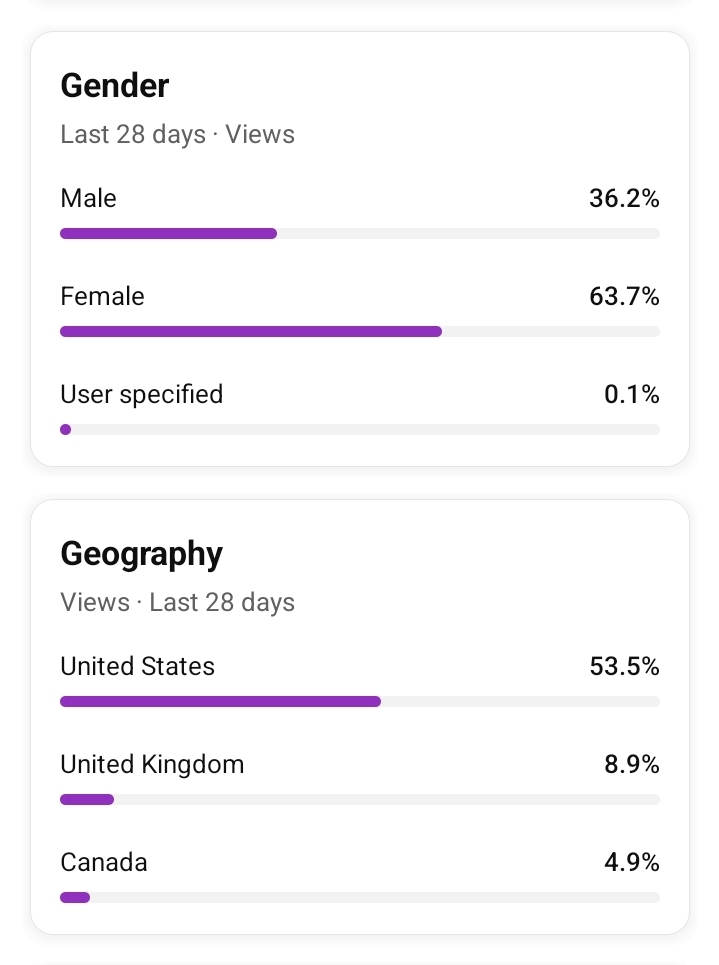Viewport: 719px width, 965px height.
Task: Click the Gender subtitle "Last 28 days · Views"
Action: pos(177,135)
